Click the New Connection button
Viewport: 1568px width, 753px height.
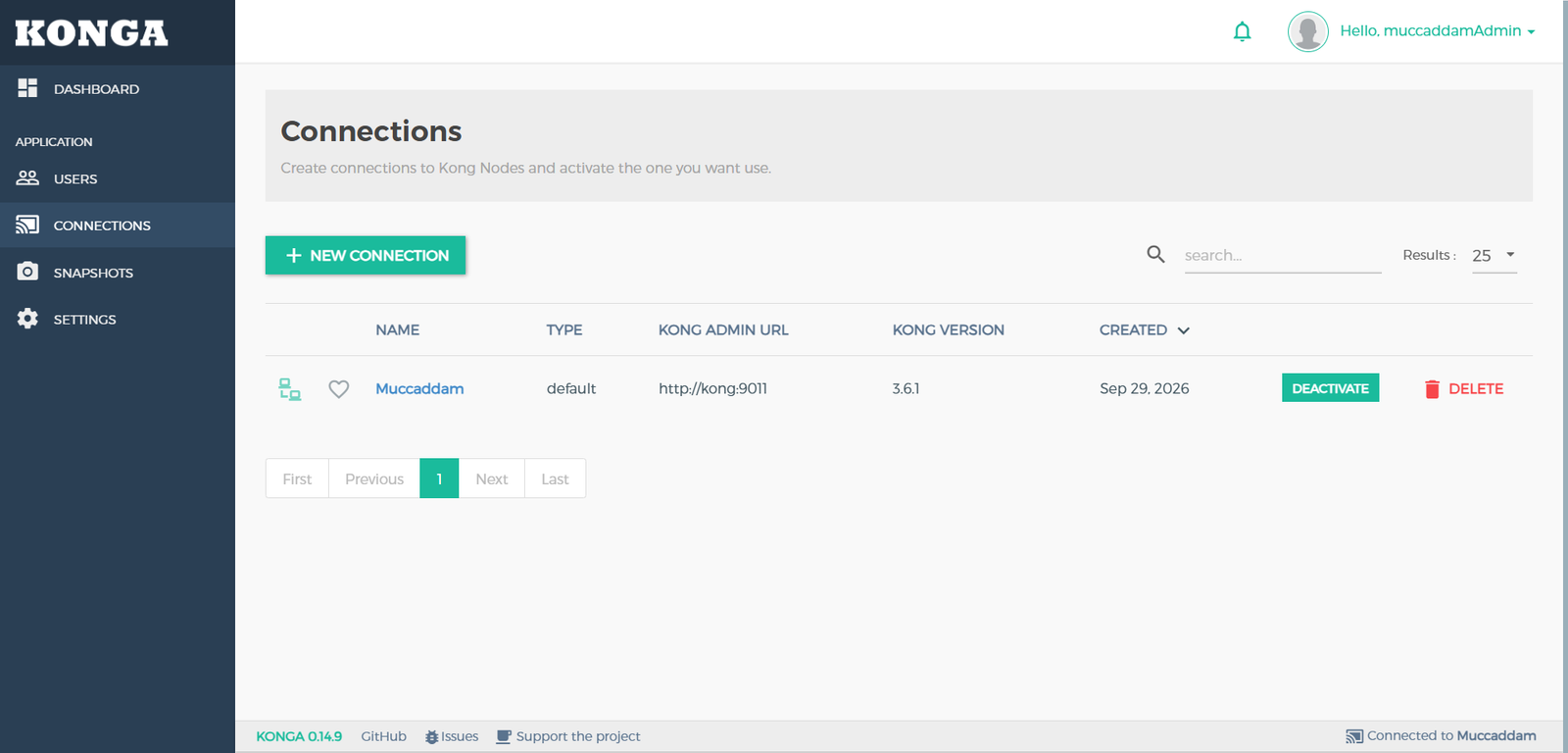click(x=366, y=255)
